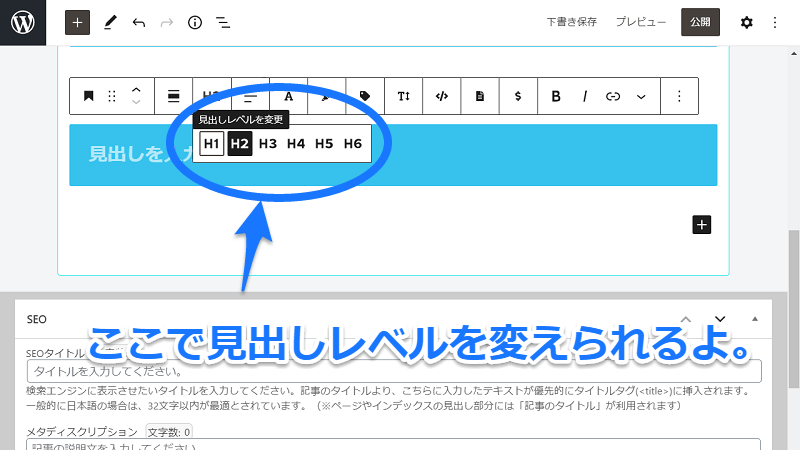The image size is (800, 450).
Task: Open the list view outline
Action: [223, 22]
